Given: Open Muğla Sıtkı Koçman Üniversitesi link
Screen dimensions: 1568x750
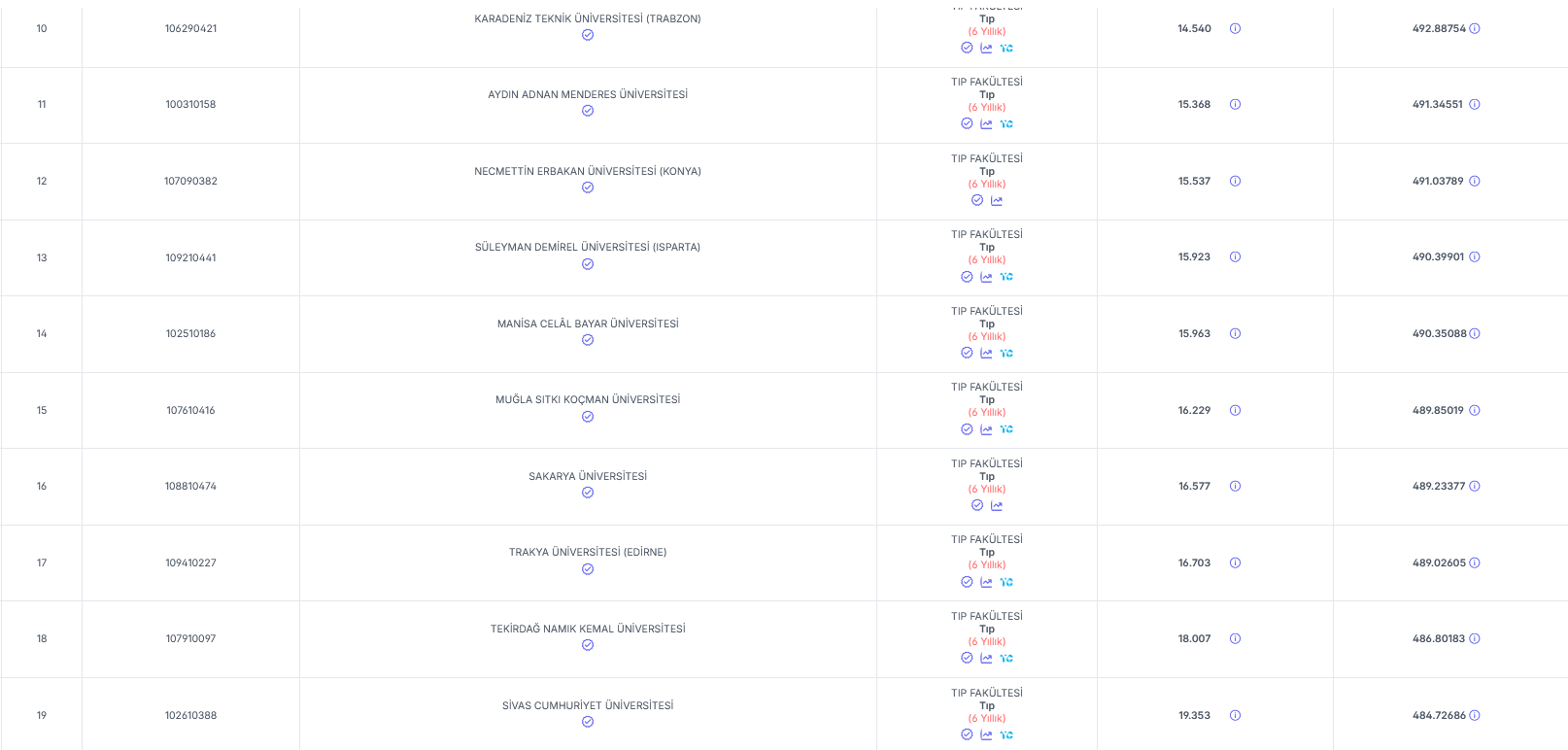Looking at the screenshot, I should pos(588,399).
